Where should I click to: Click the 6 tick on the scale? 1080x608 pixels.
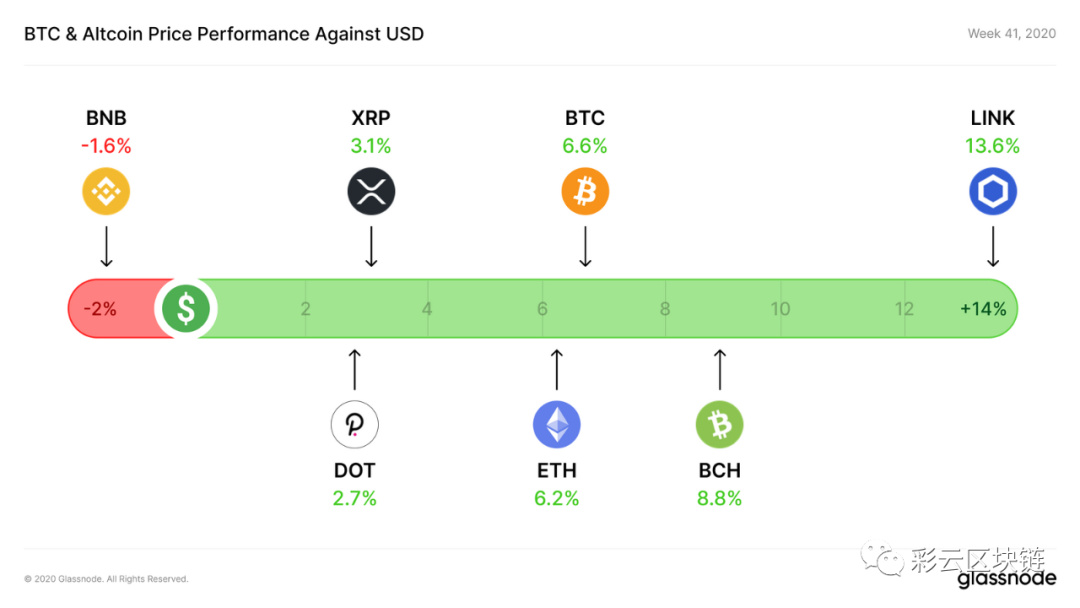pos(542,309)
